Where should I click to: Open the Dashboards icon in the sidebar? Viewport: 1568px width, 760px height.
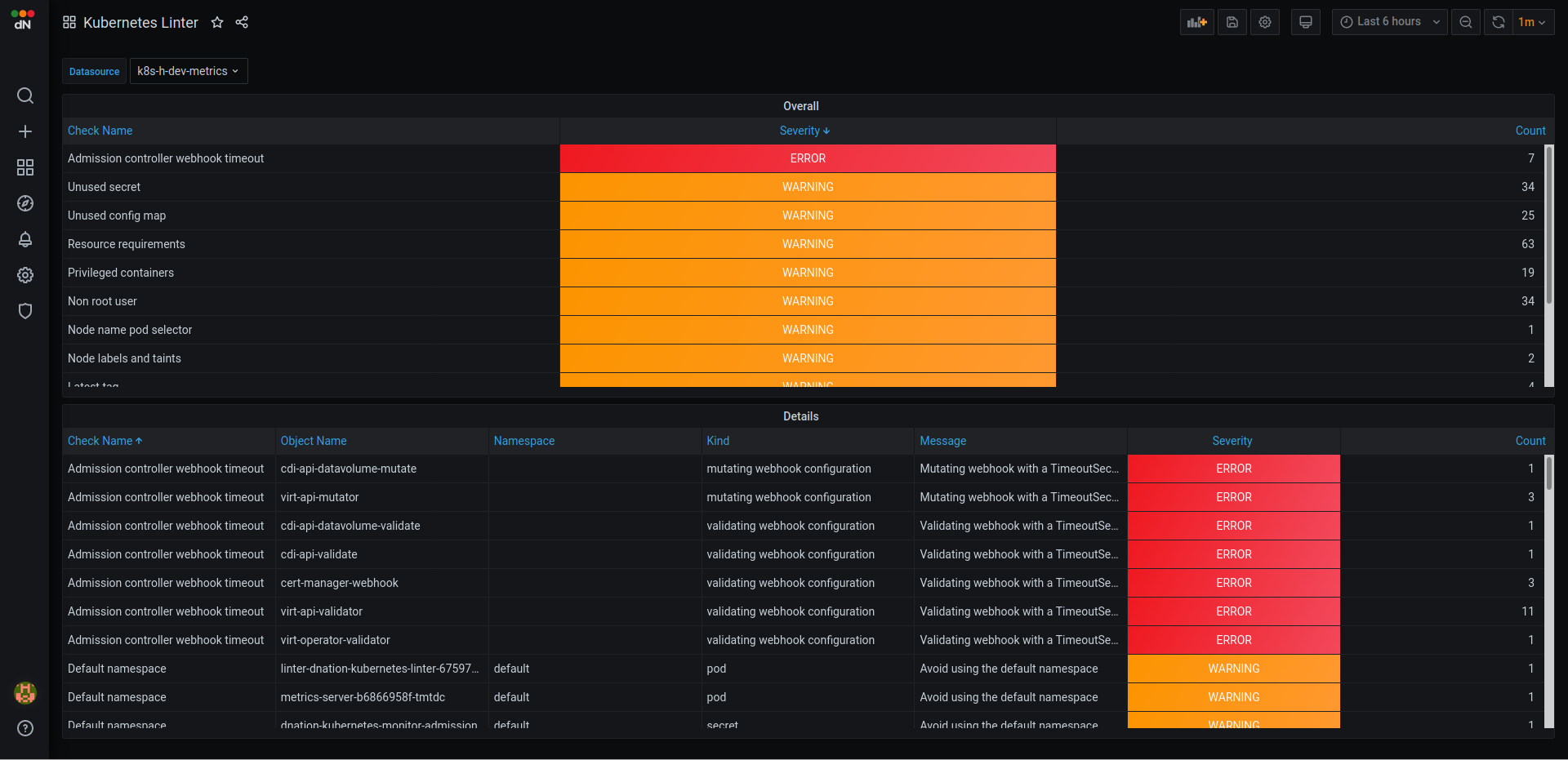[24, 167]
